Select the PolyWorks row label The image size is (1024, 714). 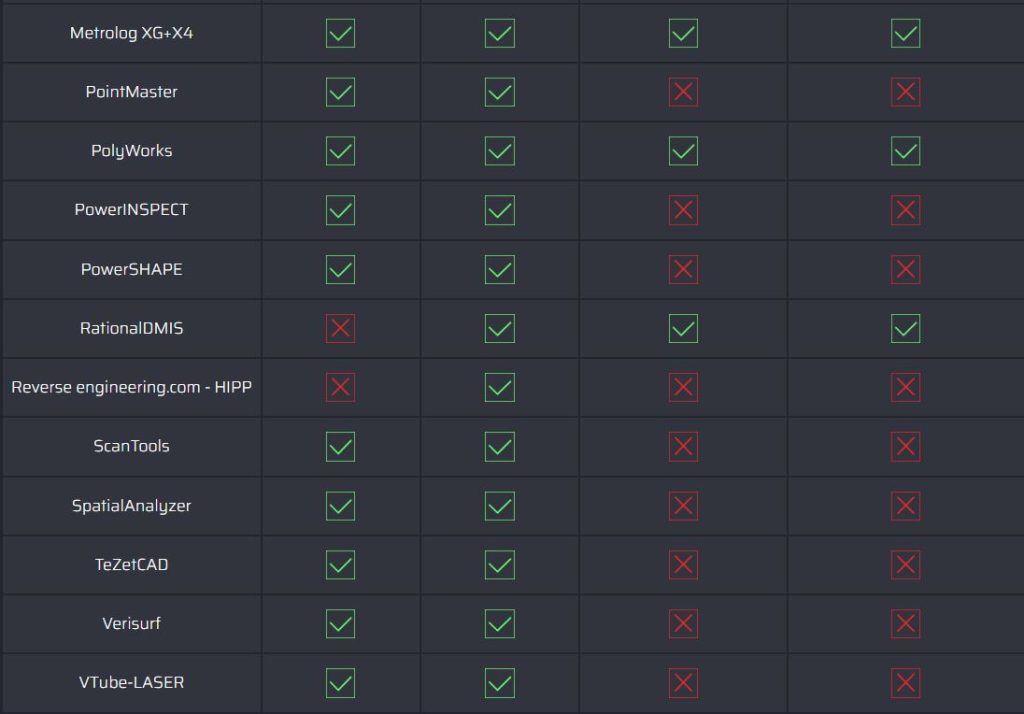132,151
